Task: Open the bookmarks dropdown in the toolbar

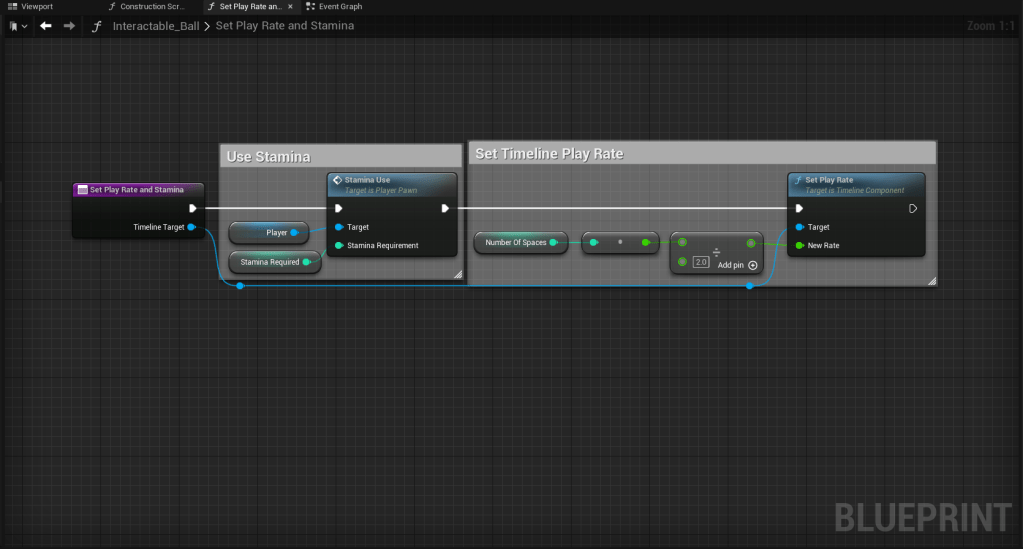Action: click(x=17, y=26)
